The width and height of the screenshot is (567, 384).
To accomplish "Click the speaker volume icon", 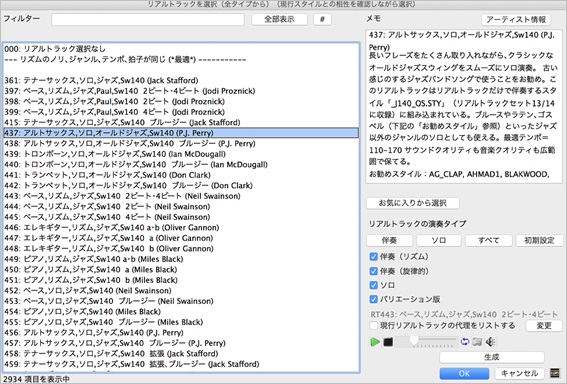I will tap(490, 342).
